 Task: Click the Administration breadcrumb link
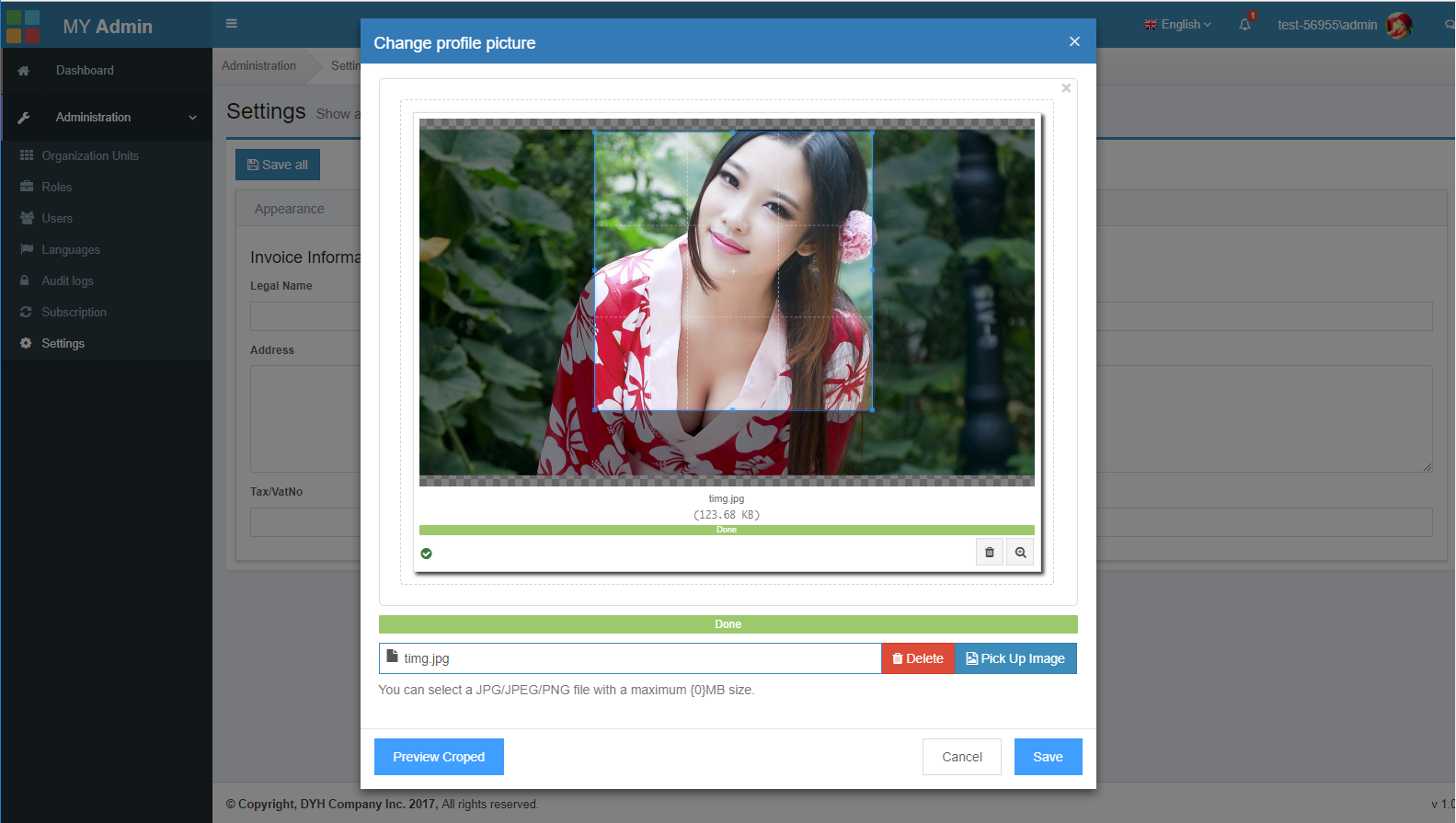pos(258,66)
